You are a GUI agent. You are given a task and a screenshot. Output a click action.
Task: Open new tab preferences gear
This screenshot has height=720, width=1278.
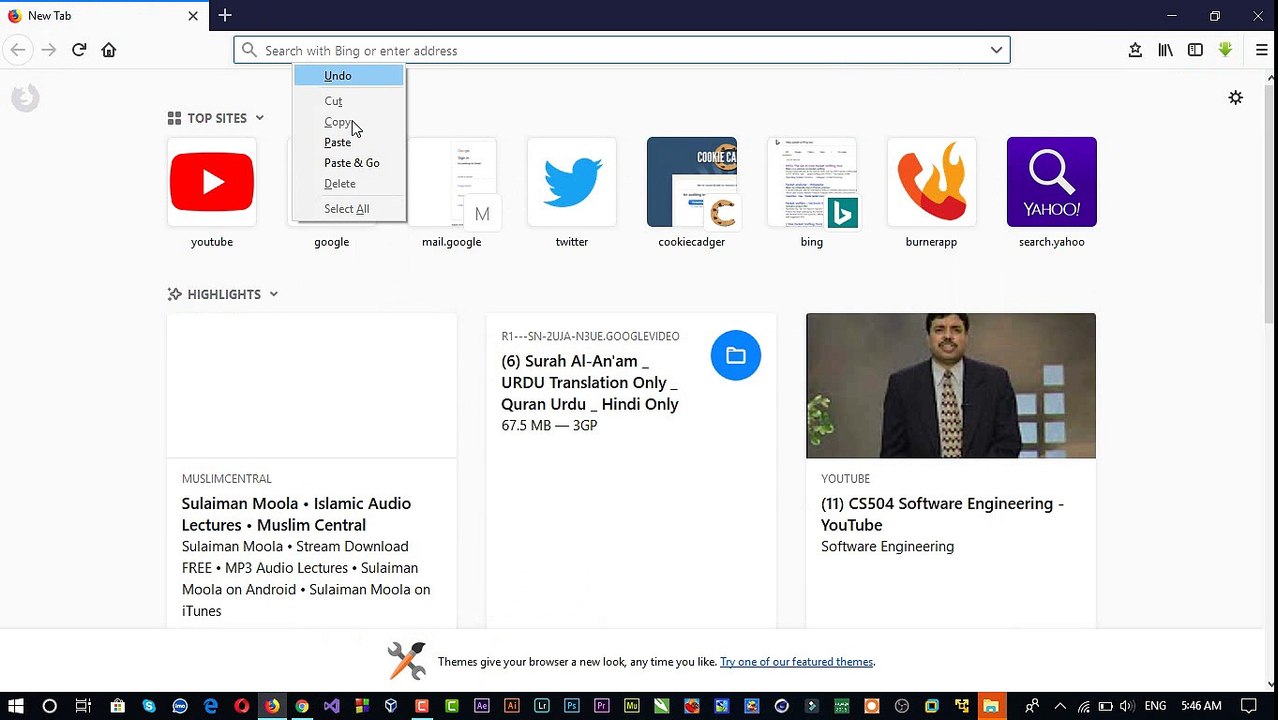tap(1236, 97)
